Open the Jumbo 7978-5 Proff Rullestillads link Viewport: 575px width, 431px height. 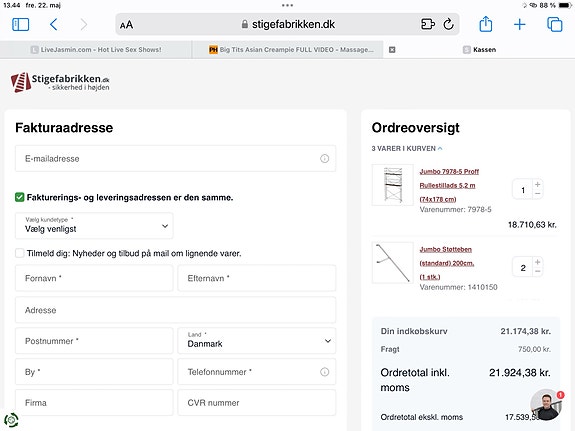pyautogui.click(x=449, y=185)
